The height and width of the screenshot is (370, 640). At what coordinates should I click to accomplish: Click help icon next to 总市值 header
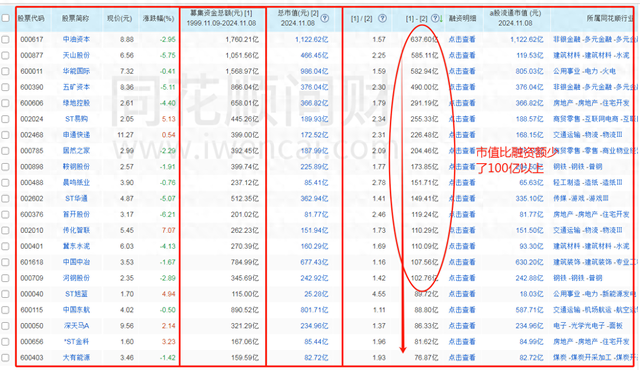(325, 18)
